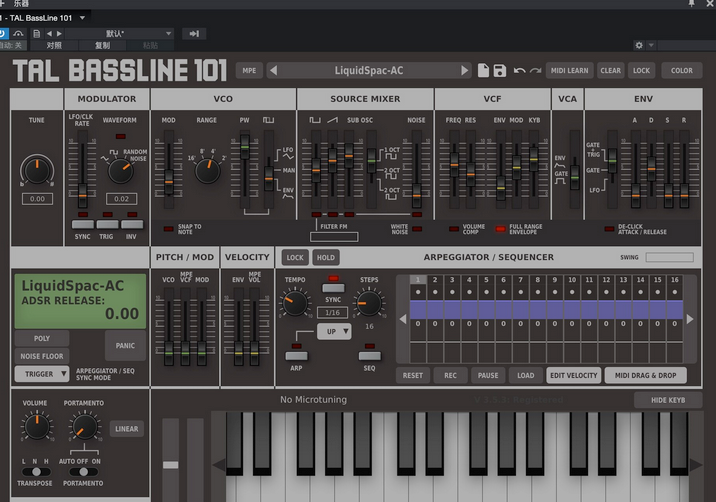Open the host plugin settings gear
The width and height of the screenshot is (716, 502).
639,45
